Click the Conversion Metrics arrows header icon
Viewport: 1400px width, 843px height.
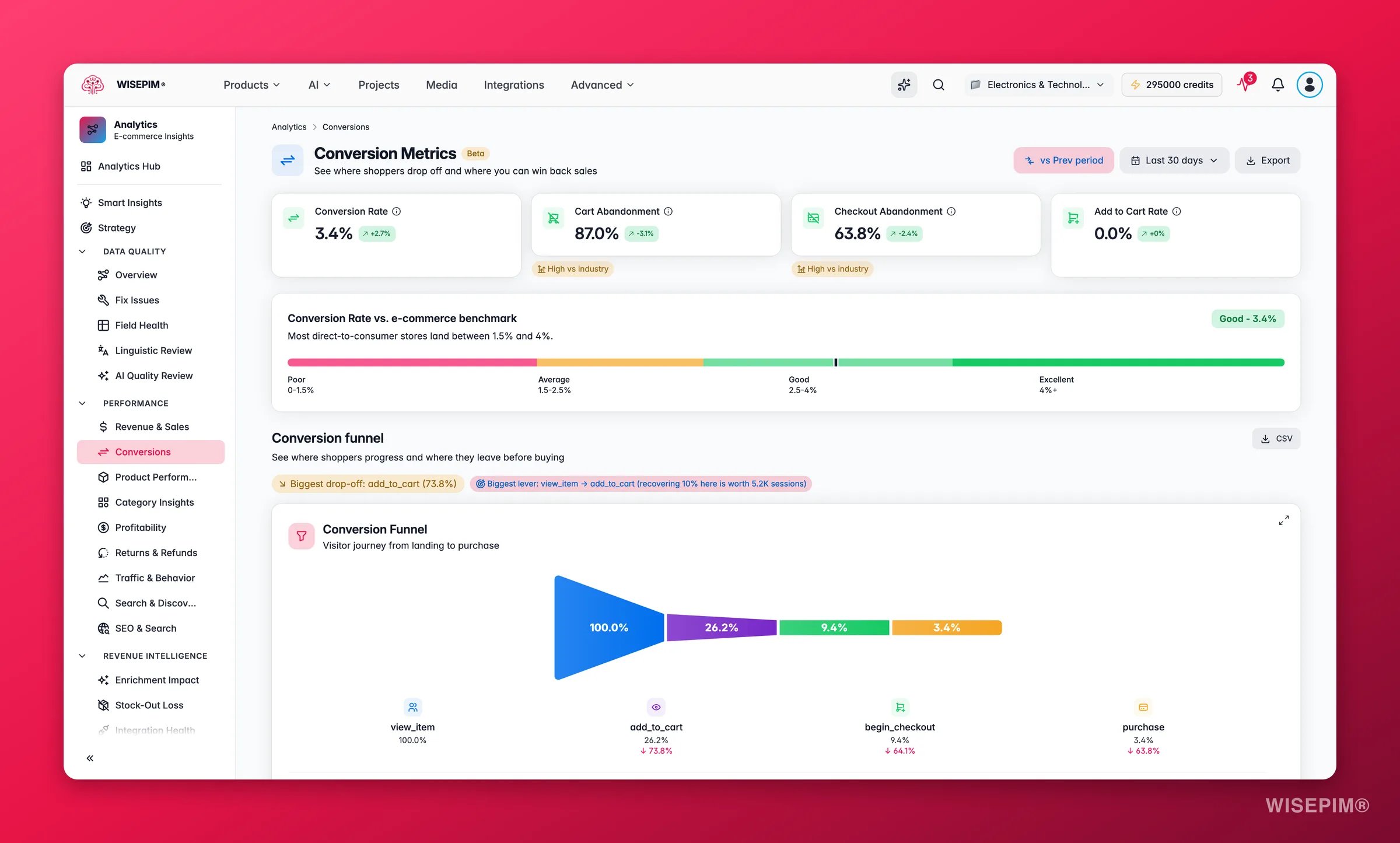288,160
